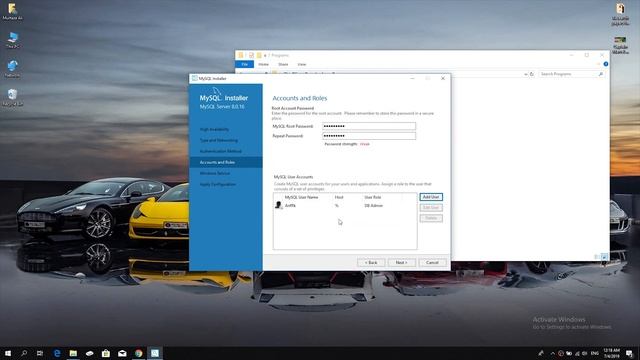Click the MySQL Installer title bar icon
This screenshot has height=360, width=640.
pos(195,78)
